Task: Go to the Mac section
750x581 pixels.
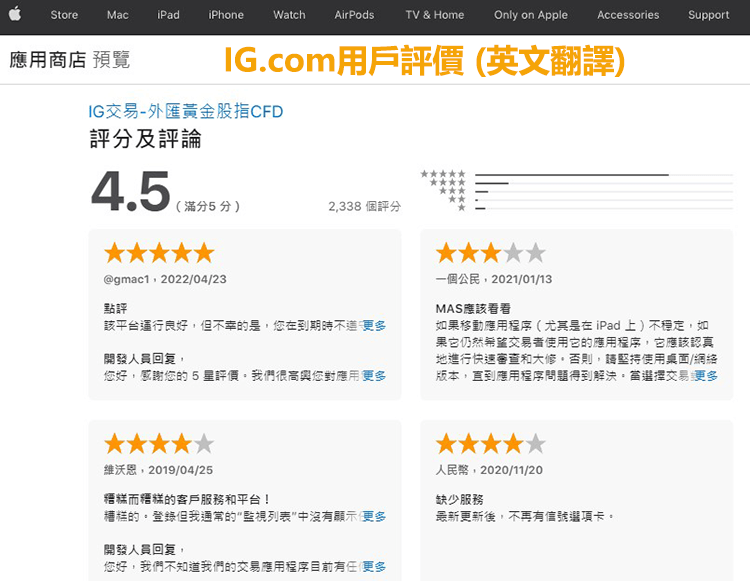Action: coord(118,15)
